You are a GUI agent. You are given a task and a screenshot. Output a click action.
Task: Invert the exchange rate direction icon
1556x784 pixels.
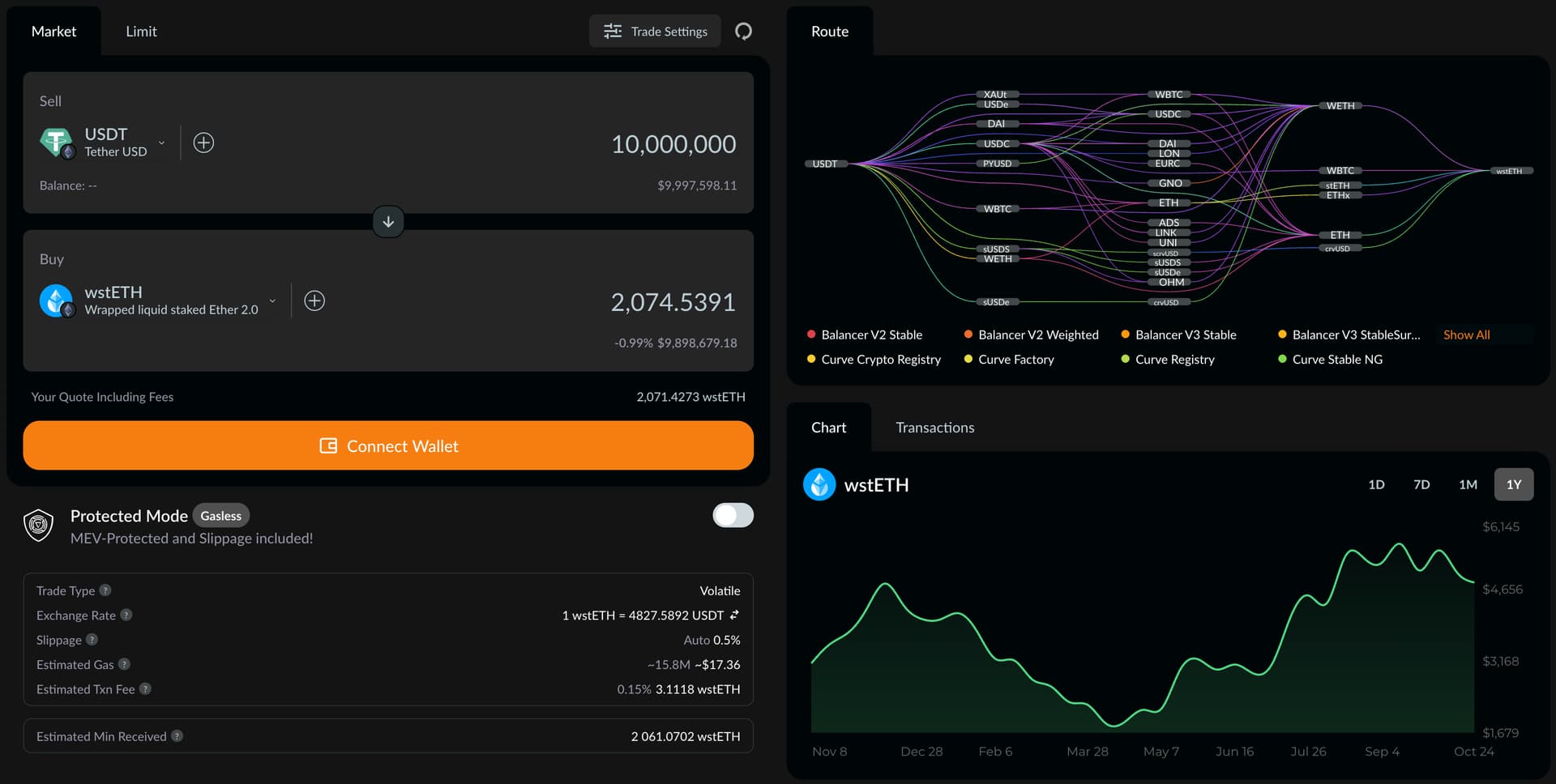(734, 615)
